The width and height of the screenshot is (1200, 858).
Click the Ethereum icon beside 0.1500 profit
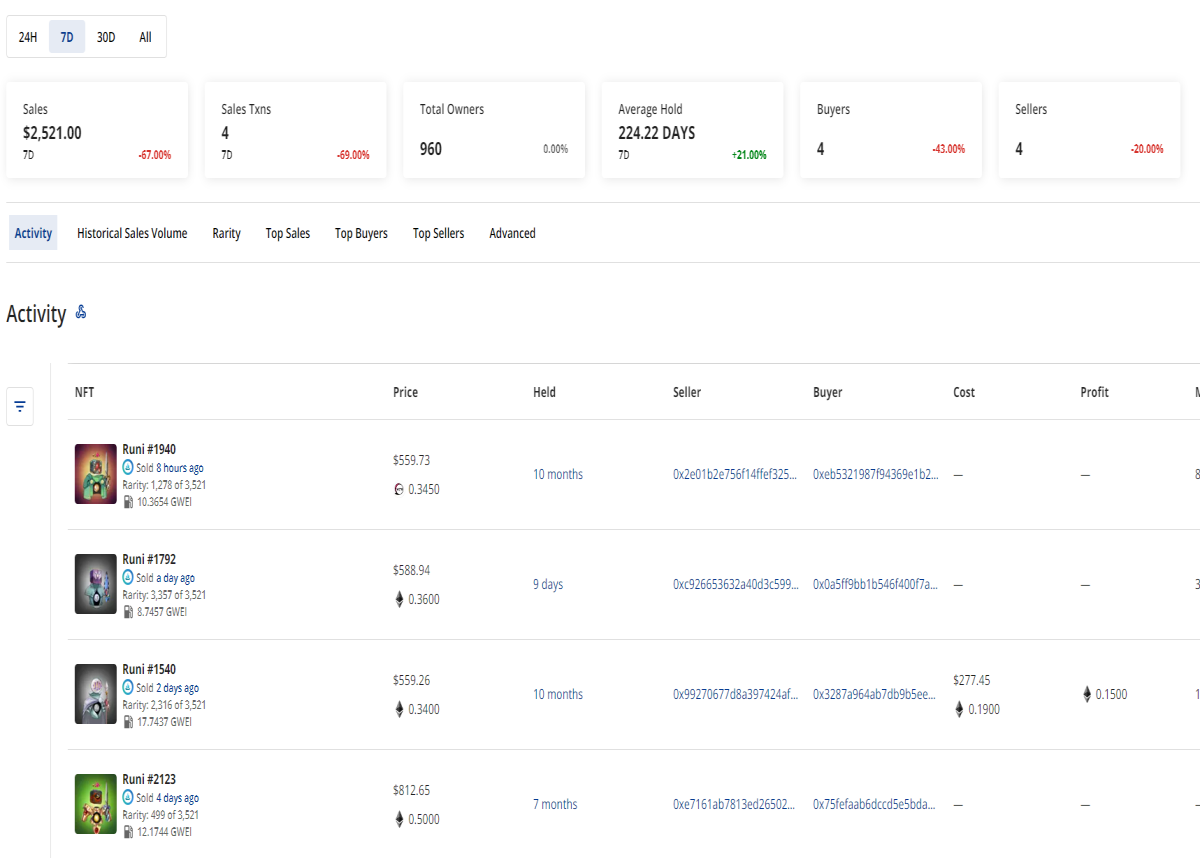[x=1087, y=694]
